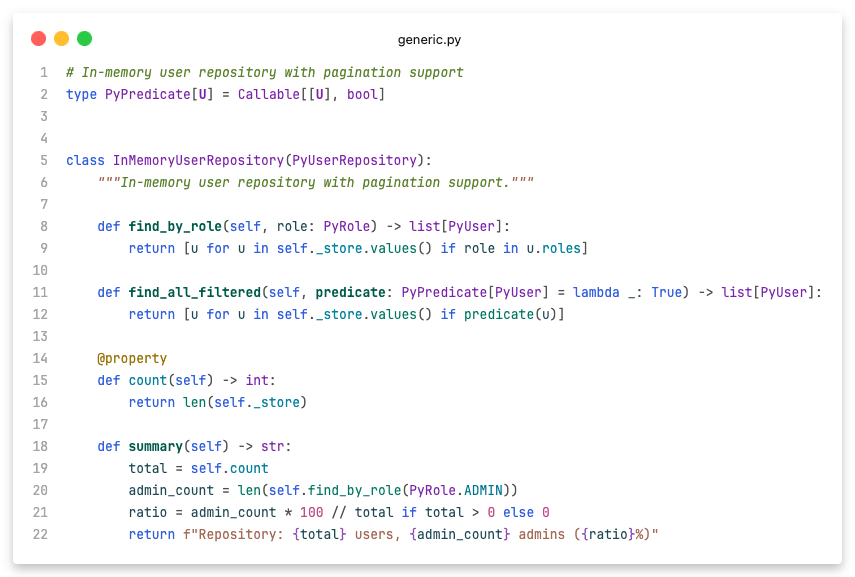The image size is (855, 577).
Task: Click the @property decorator
Action: pyautogui.click(x=134, y=358)
